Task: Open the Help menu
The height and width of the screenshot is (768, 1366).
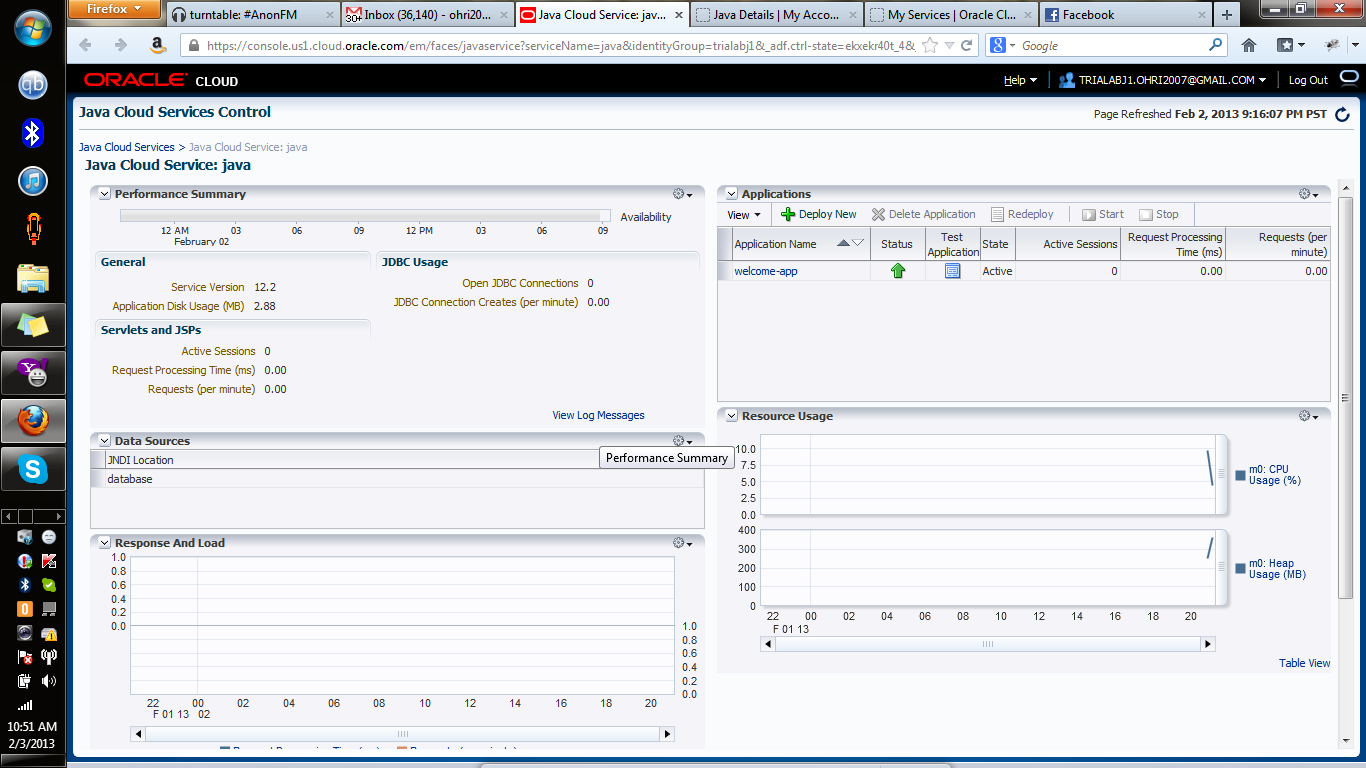Action: (1020, 80)
